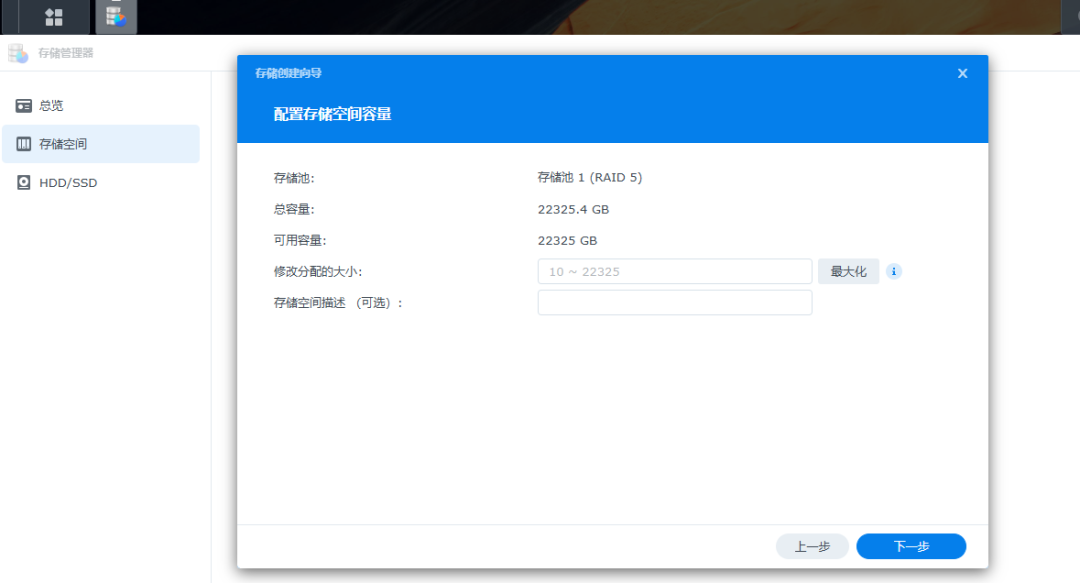Click the 存储管理器 window logo icon
The height and width of the screenshot is (583, 1080).
(18, 53)
